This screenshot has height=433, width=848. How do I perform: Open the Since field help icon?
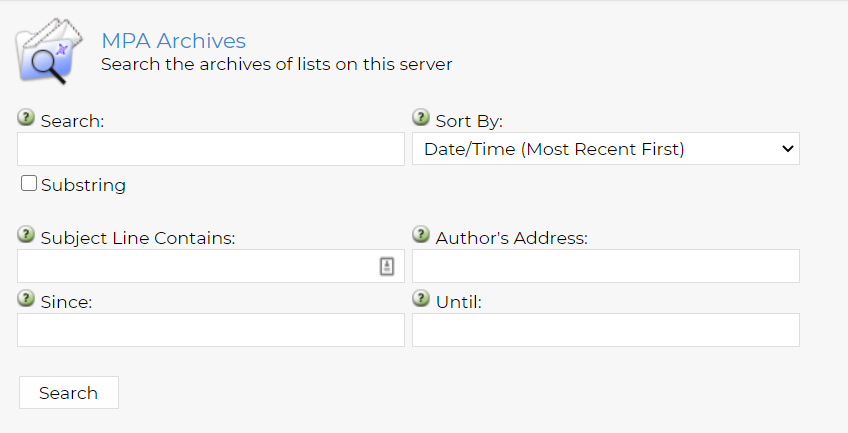(x=26, y=299)
